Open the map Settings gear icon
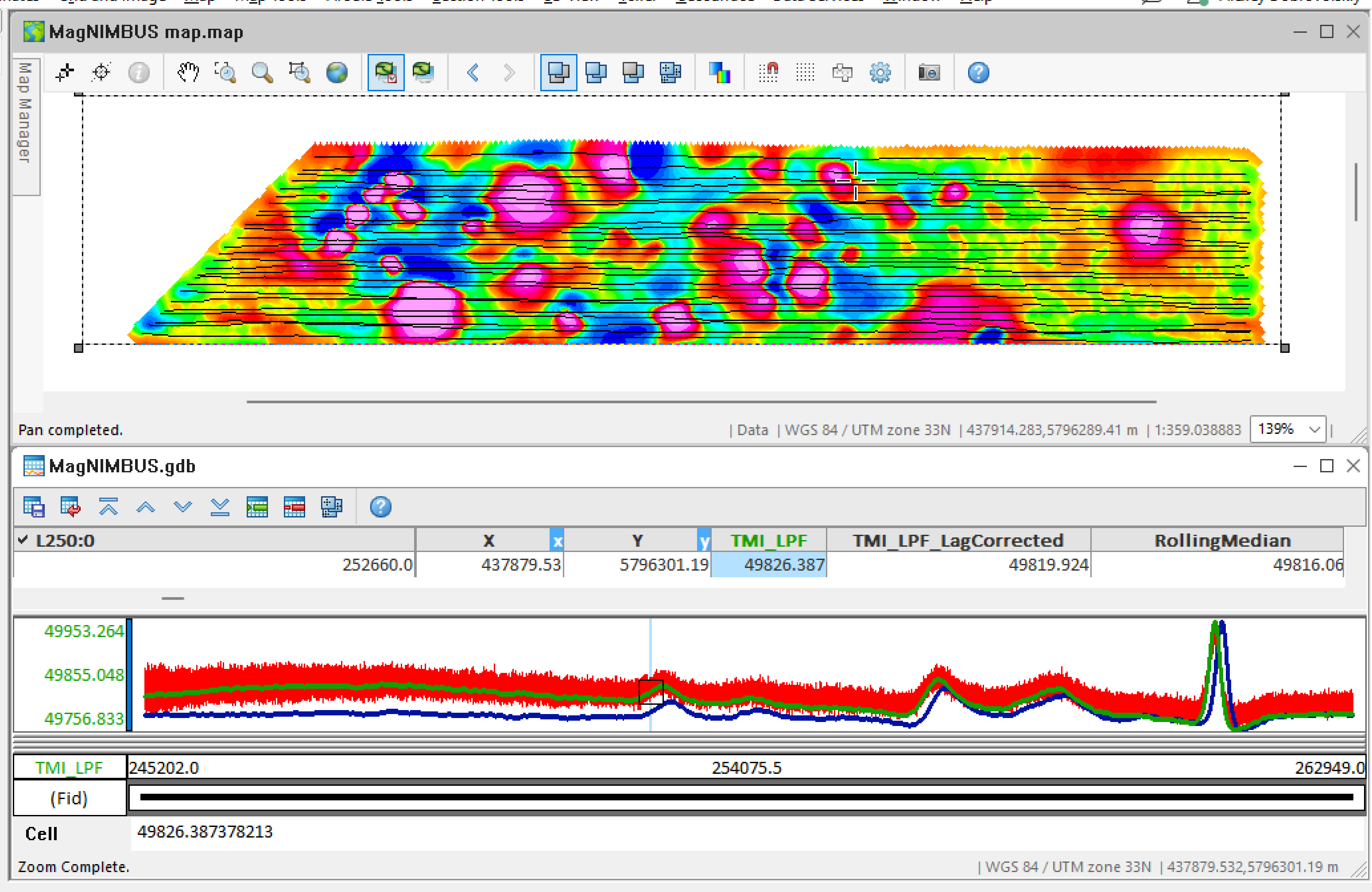1372x892 pixels. [x=880, y=72]
